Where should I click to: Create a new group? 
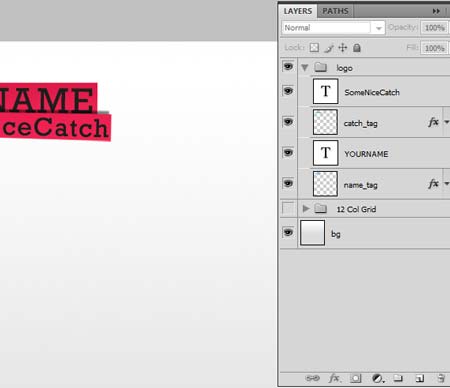click(398, 378)
